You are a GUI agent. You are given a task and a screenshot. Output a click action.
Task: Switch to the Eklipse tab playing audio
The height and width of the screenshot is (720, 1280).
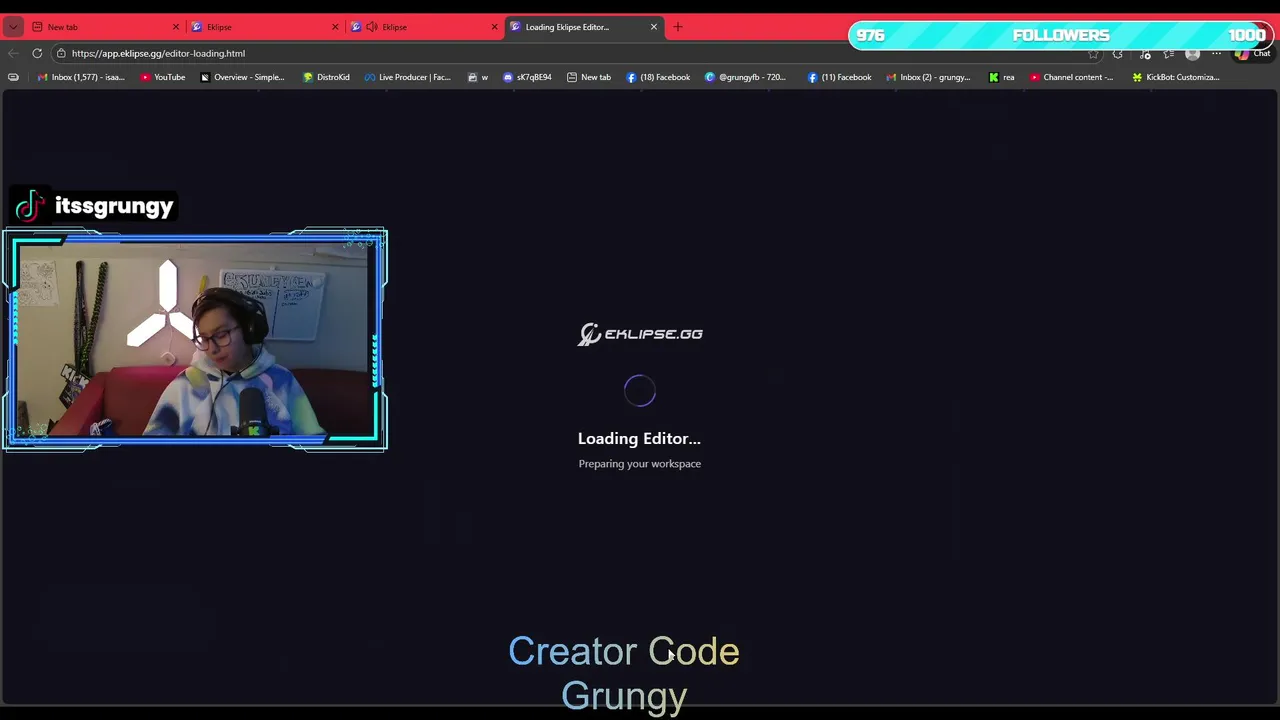(425, 27)
